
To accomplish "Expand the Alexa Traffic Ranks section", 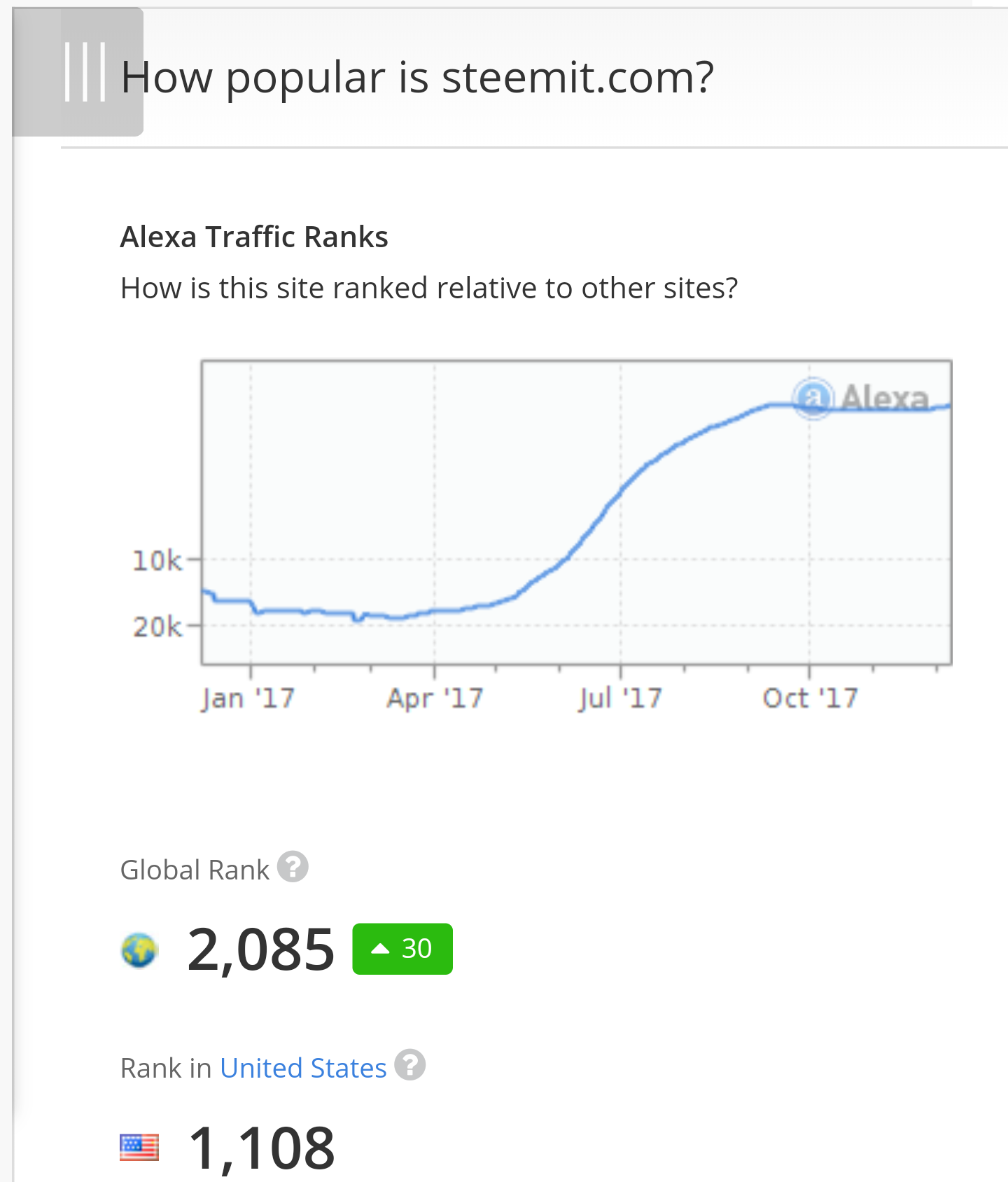I will click(254, 237).
